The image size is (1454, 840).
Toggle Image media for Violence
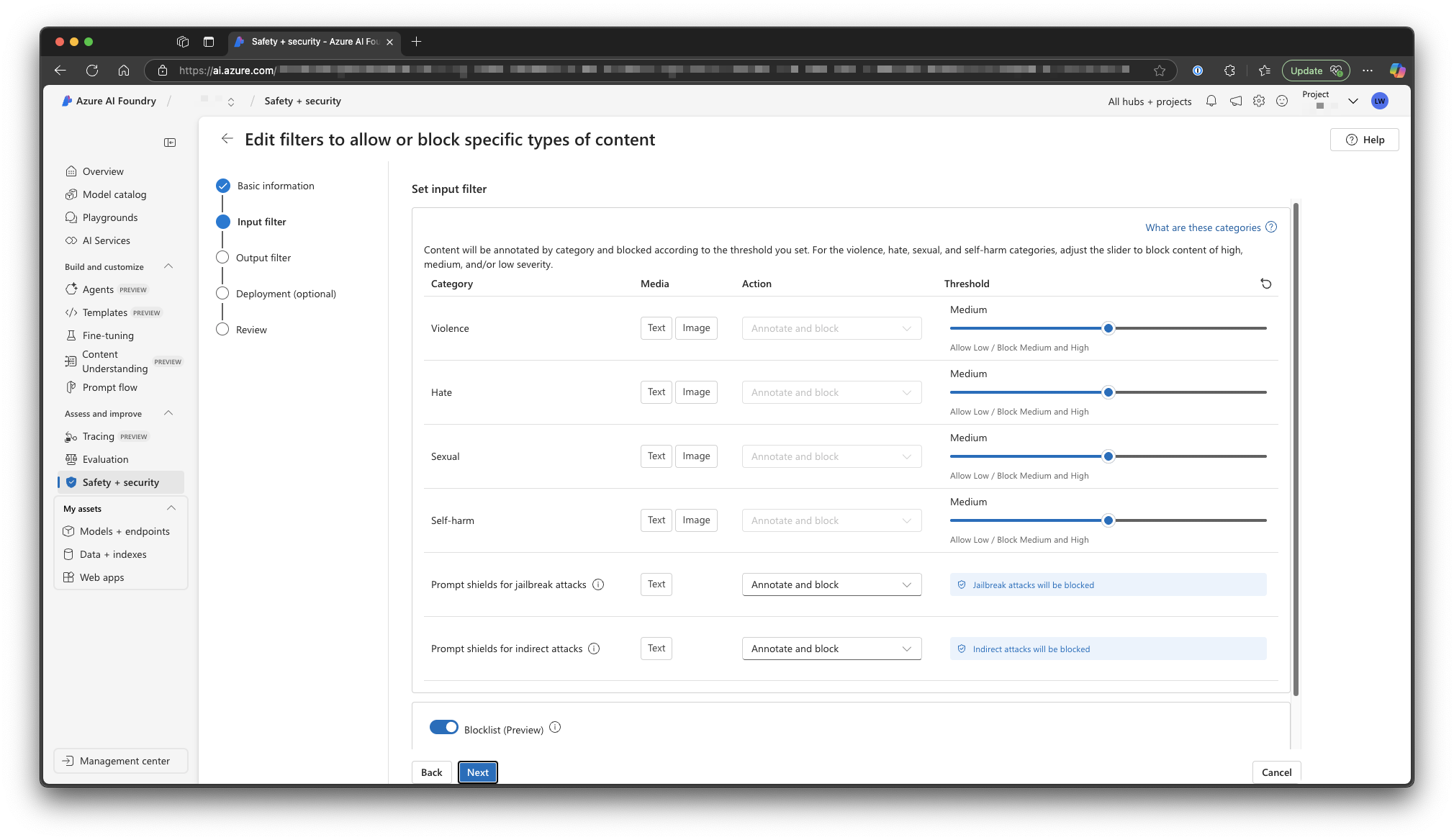click(696, 328)
